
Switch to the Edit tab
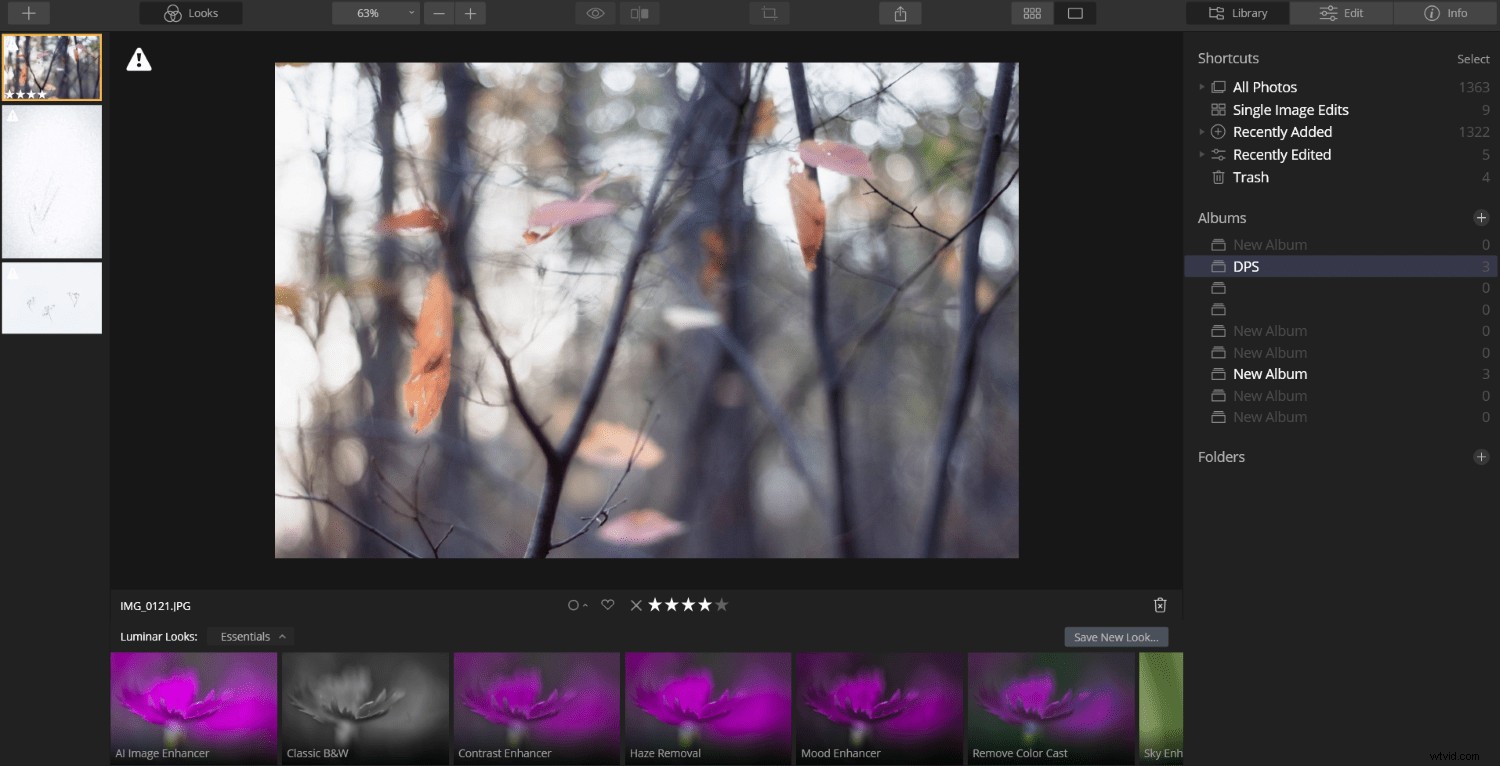coord(1341,13)
